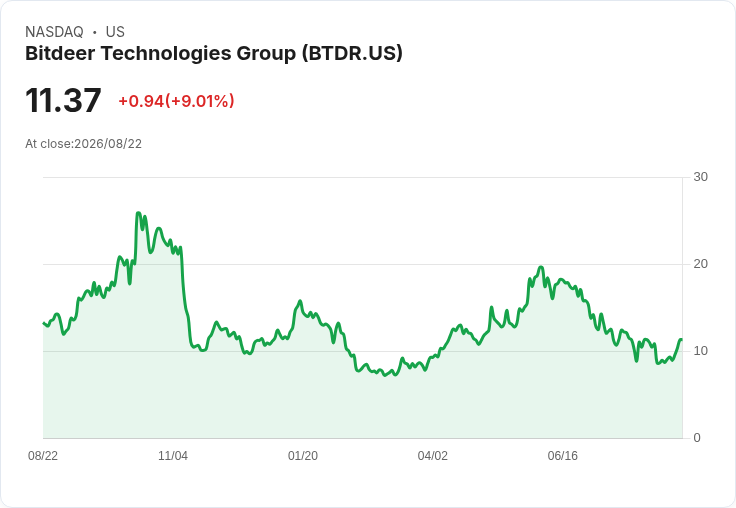Click the January peak on the price line
Viewport: 736px width, 508px height.
click(x=300, y=301)
